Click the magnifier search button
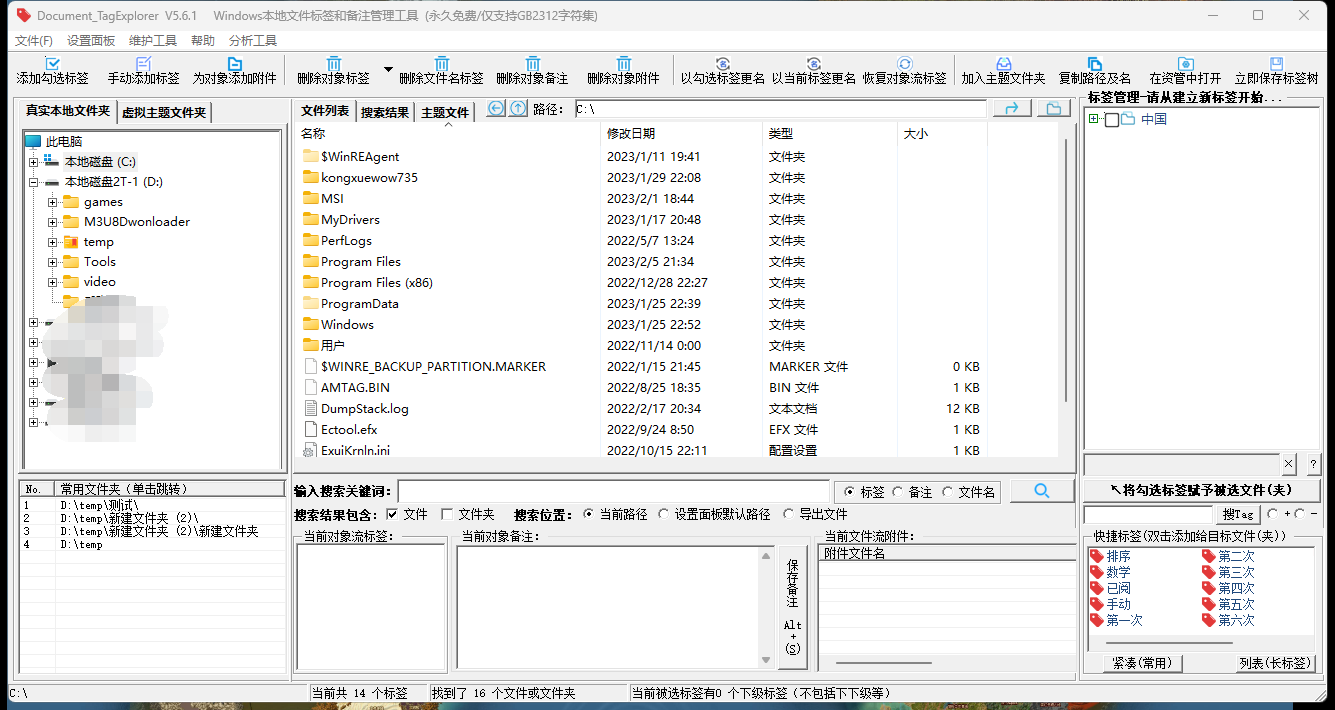The image size is (1335, 710). coord(1041,491)
